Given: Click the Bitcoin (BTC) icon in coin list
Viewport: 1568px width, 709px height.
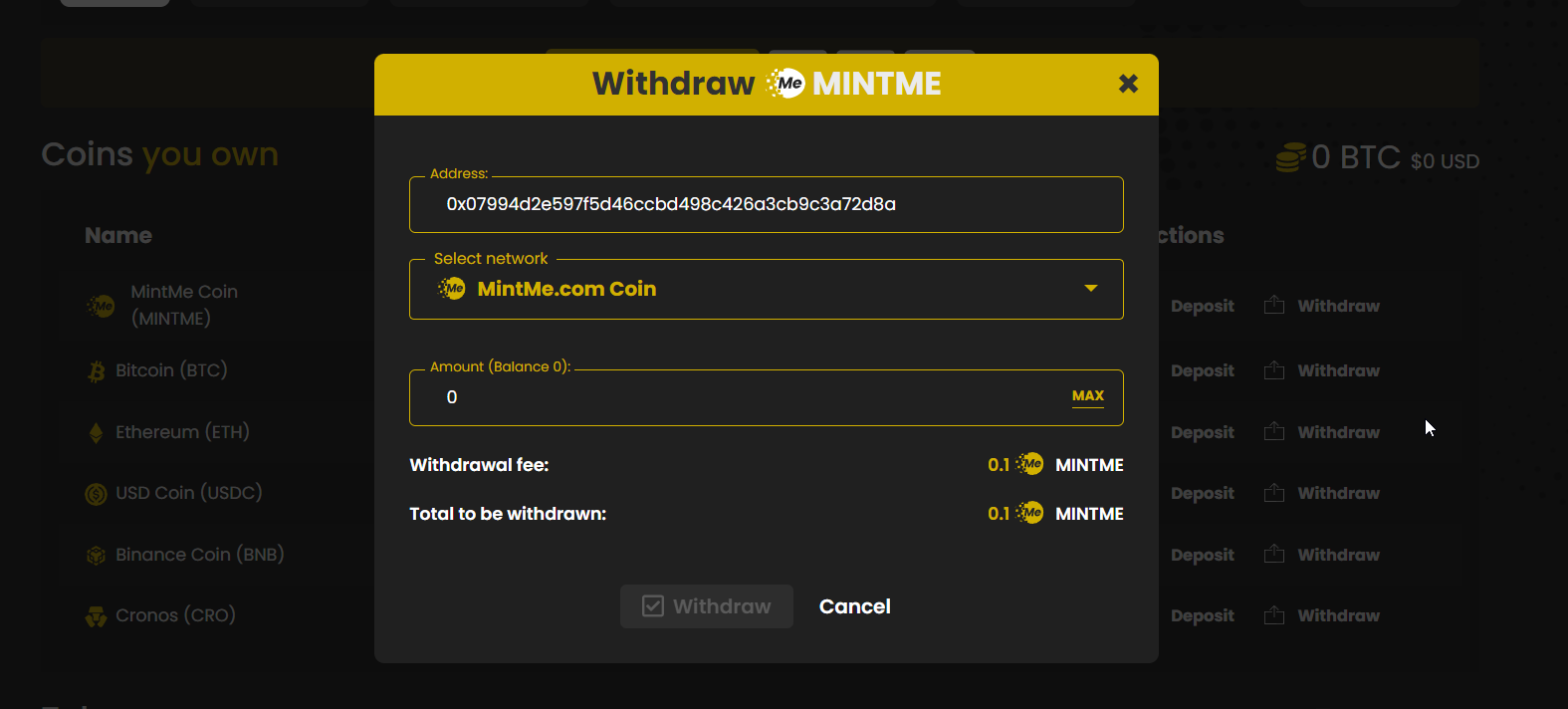Looking at the screenshot, I should click(97, 371).
